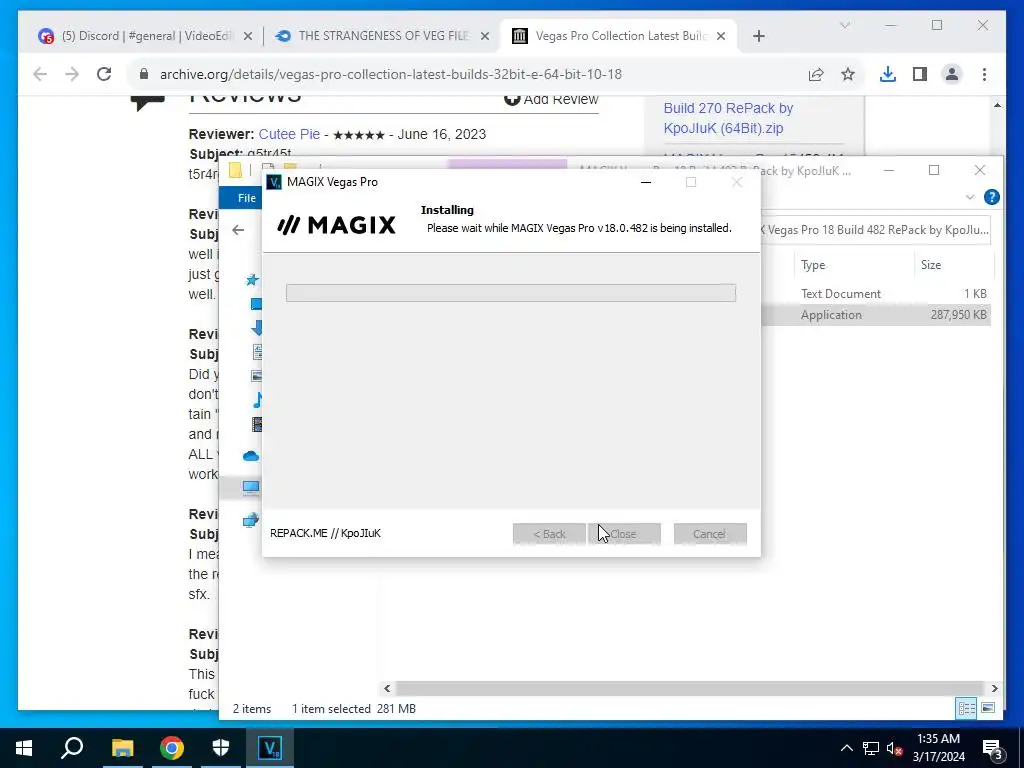Reload the archive.org page
Image resolution: width=1024 pixels, height=768 pixels.
[x=104, y=74]
